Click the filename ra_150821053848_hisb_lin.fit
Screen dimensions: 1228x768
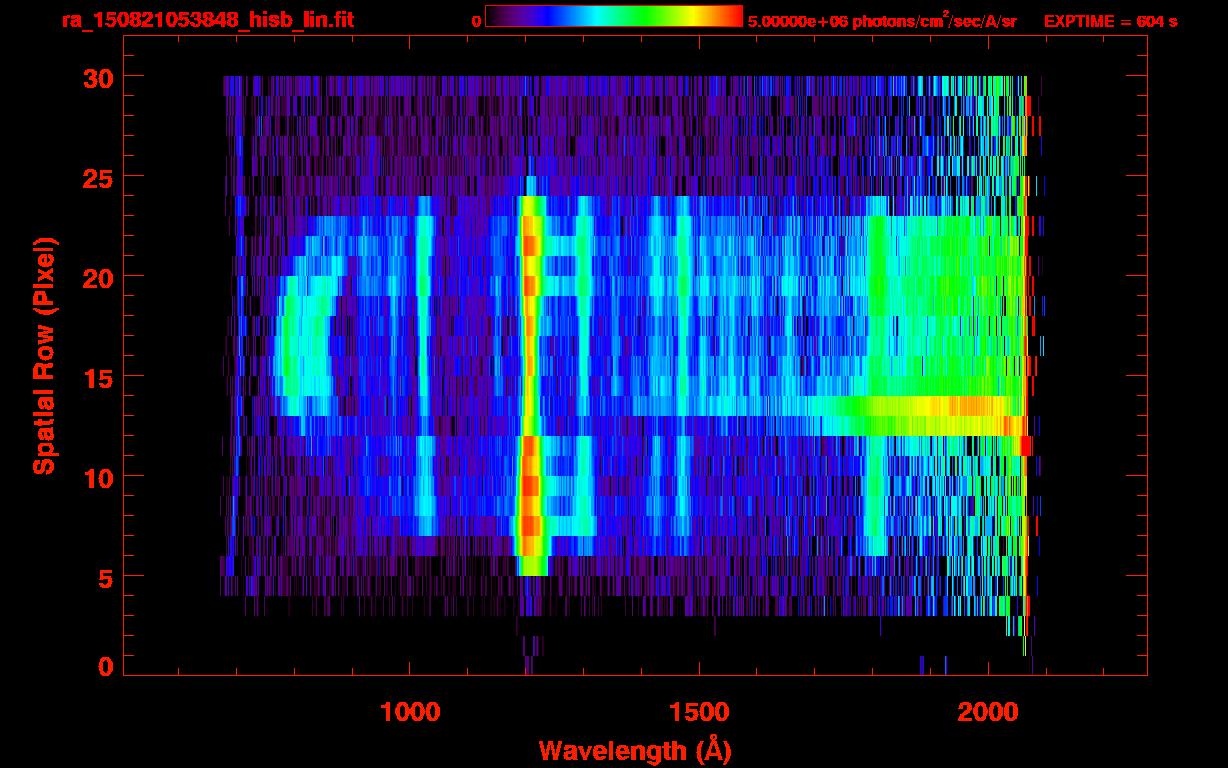[206, 20]
